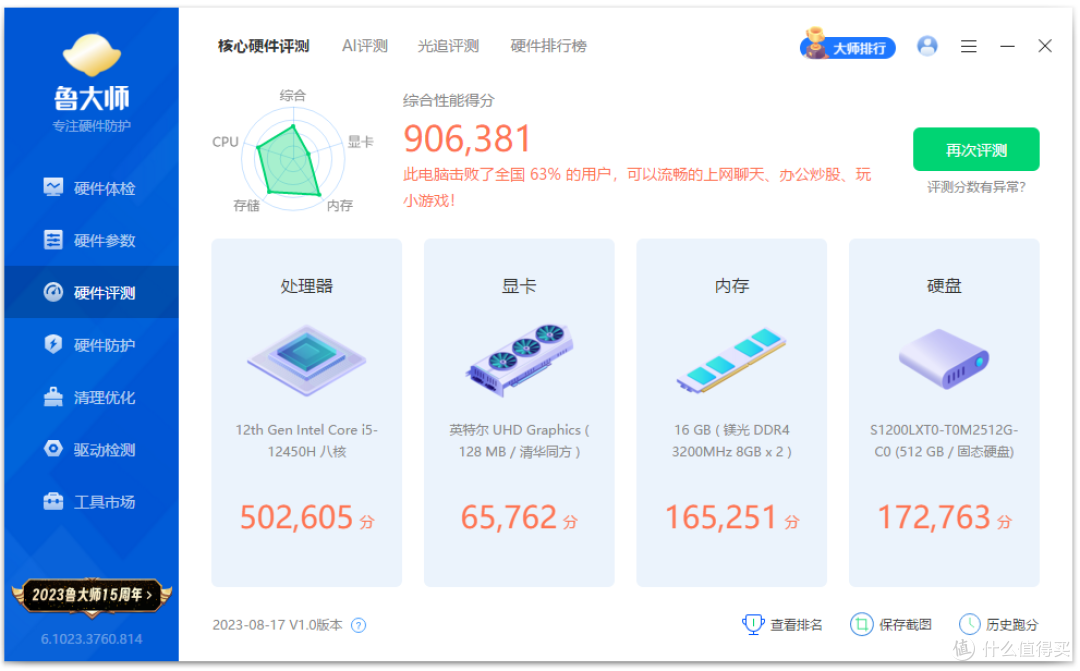The width and height of the screenshot is (1080, 671).
Task: Click the 击败了全国 63% 的用户 message
Action: pyautogui.click(x=637, y=187)
